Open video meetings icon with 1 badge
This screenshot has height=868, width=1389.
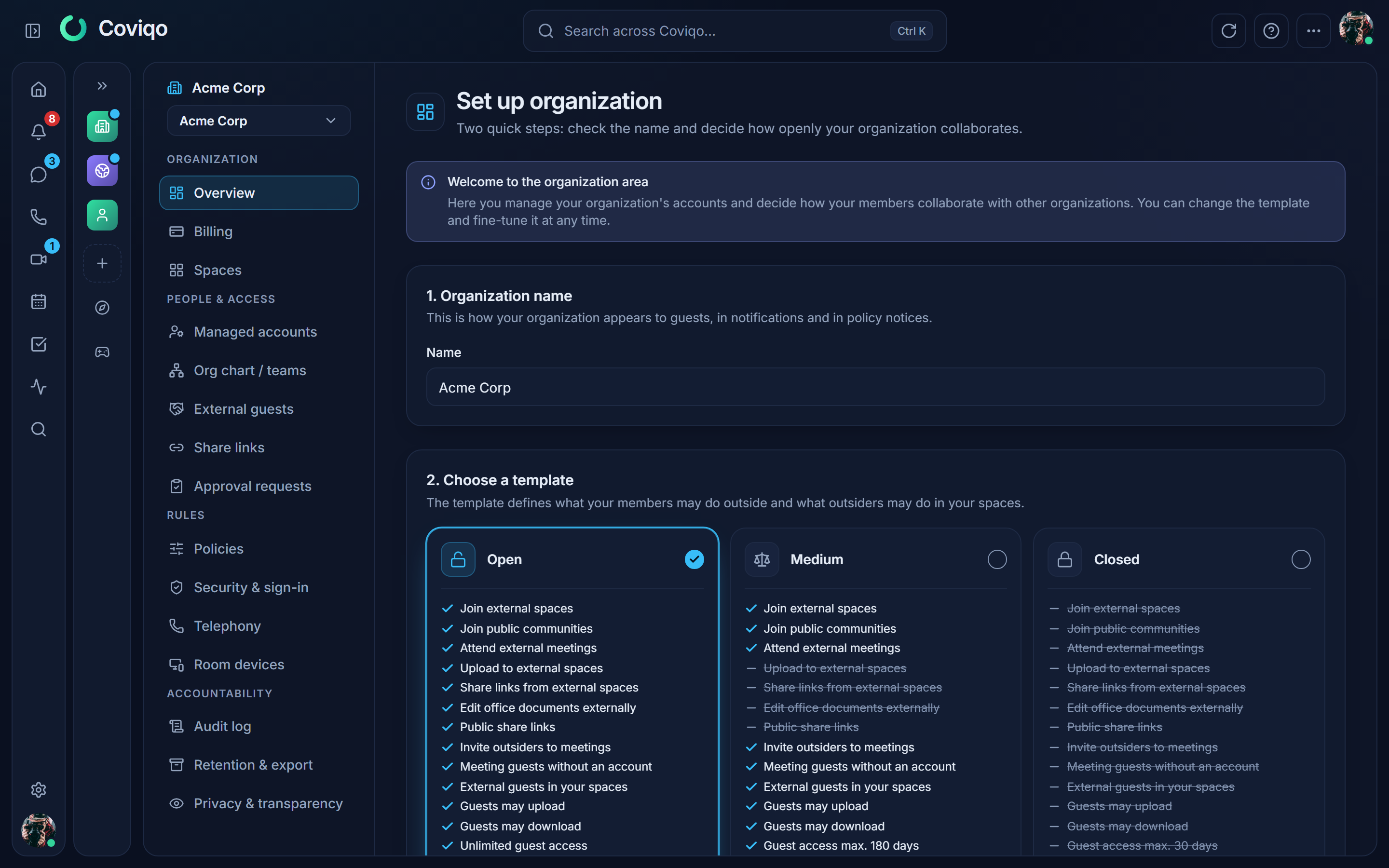point(39,259)
